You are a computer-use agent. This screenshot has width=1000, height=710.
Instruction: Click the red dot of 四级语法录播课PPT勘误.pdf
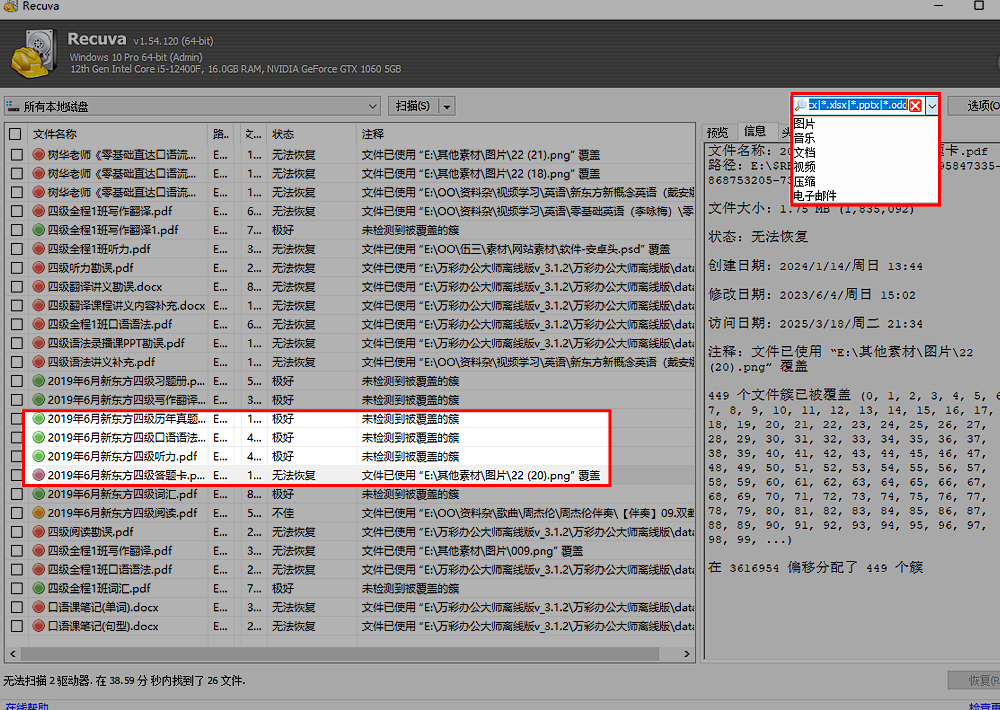tap(38, 343)
